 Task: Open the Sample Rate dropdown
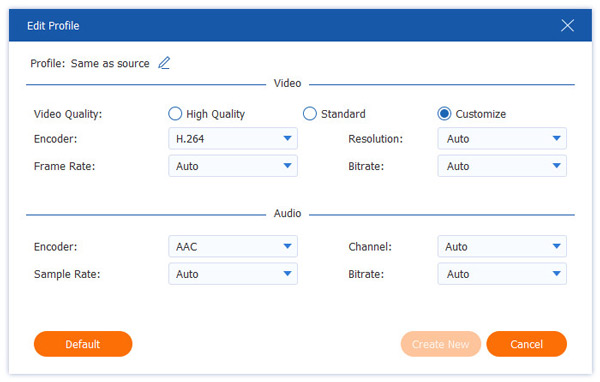[x=233, y=274]
